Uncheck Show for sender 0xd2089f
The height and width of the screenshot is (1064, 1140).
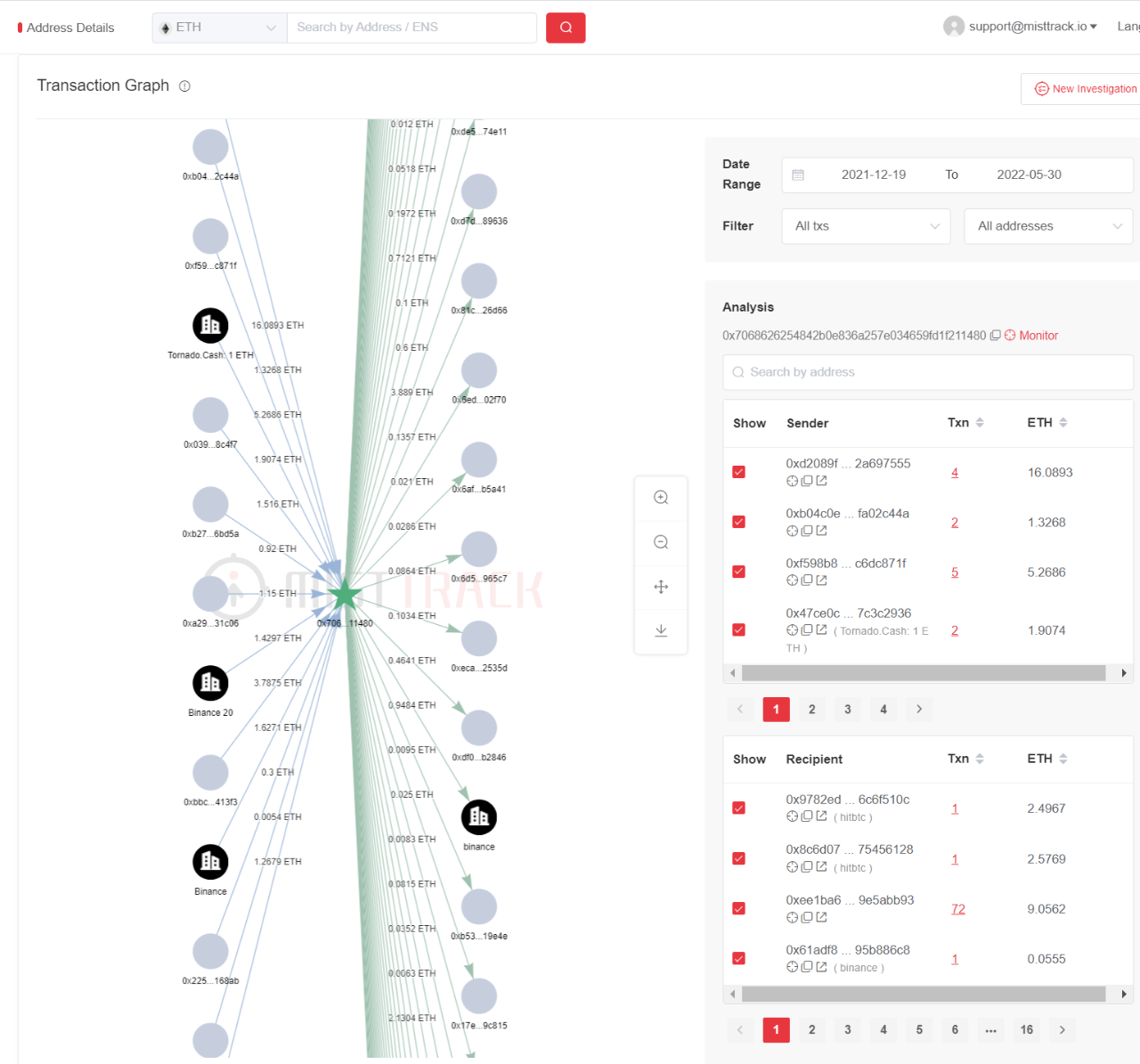[738, 472]
